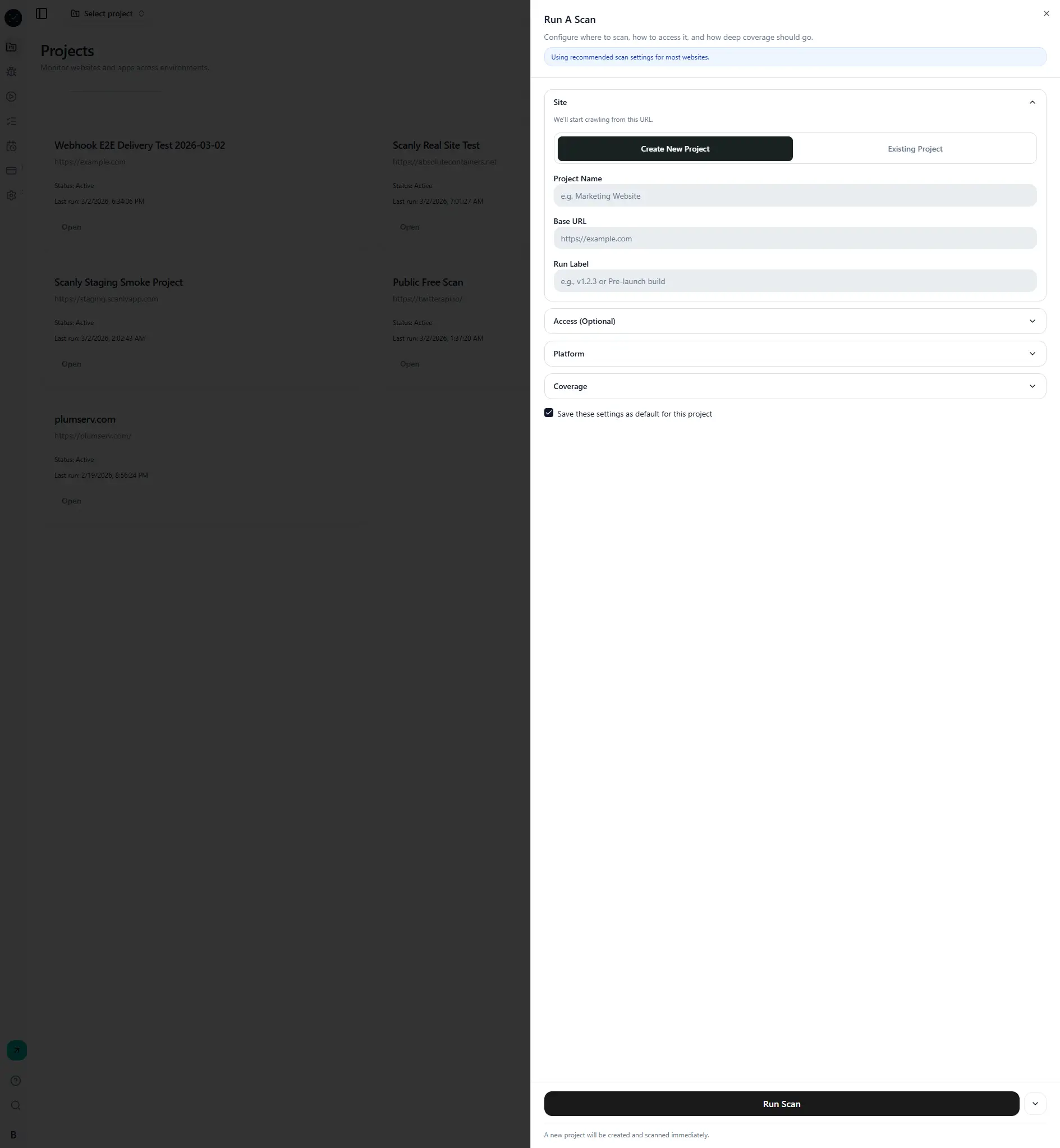Image resolution: width=1060 pixels, height=1148 pixels.
Task: Expand the Access (Optional) section
Action: 795,321
